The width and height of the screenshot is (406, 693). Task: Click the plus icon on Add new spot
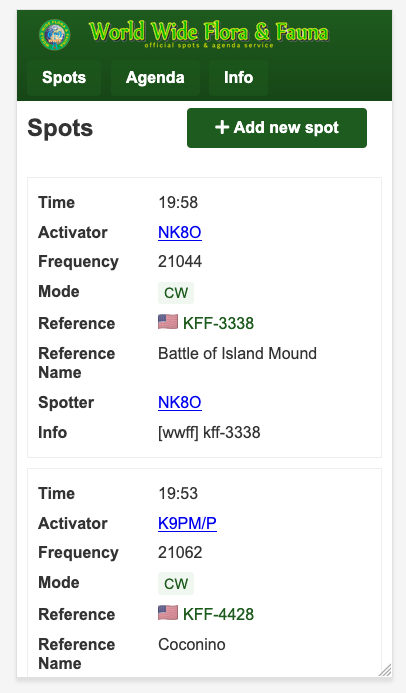coord(222,127)
